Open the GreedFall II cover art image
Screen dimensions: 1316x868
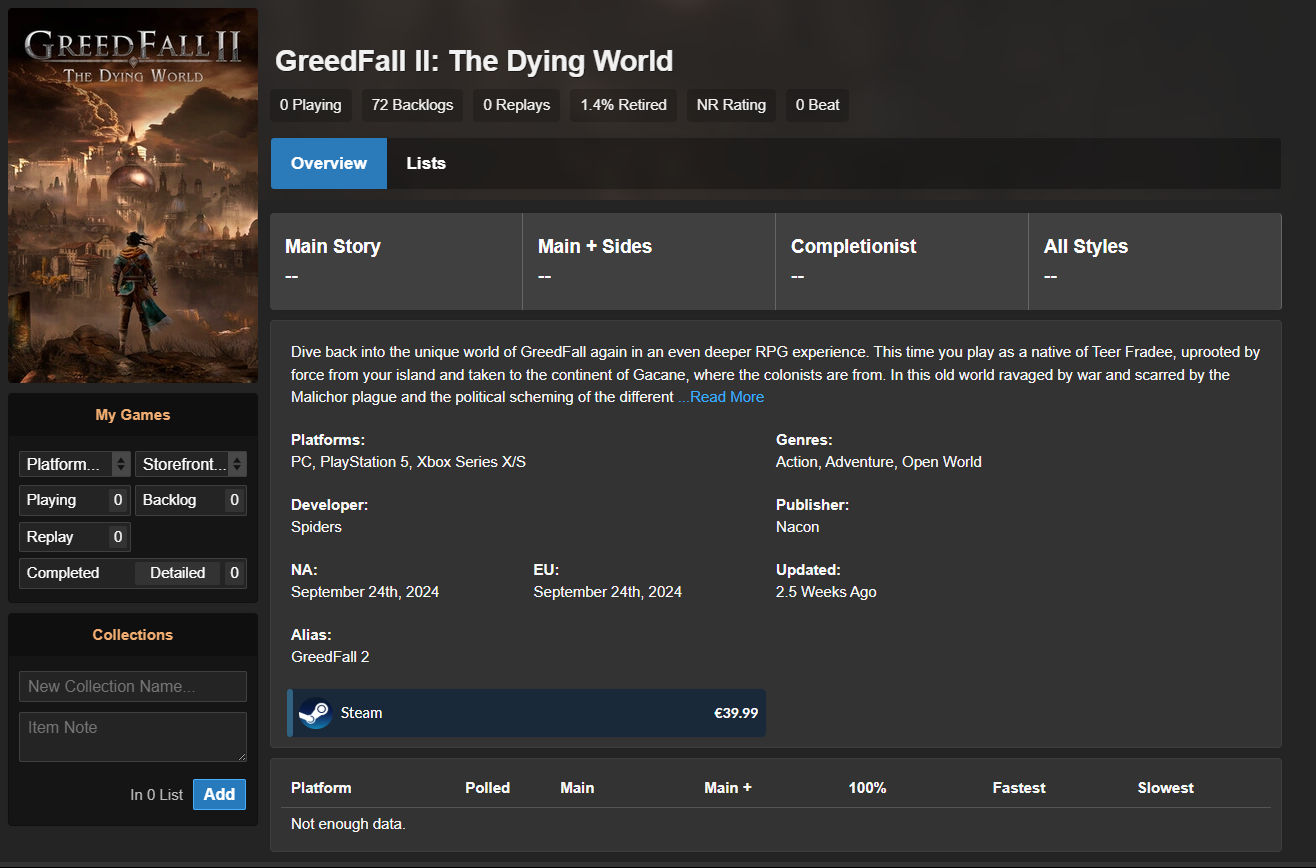[133, 196]
